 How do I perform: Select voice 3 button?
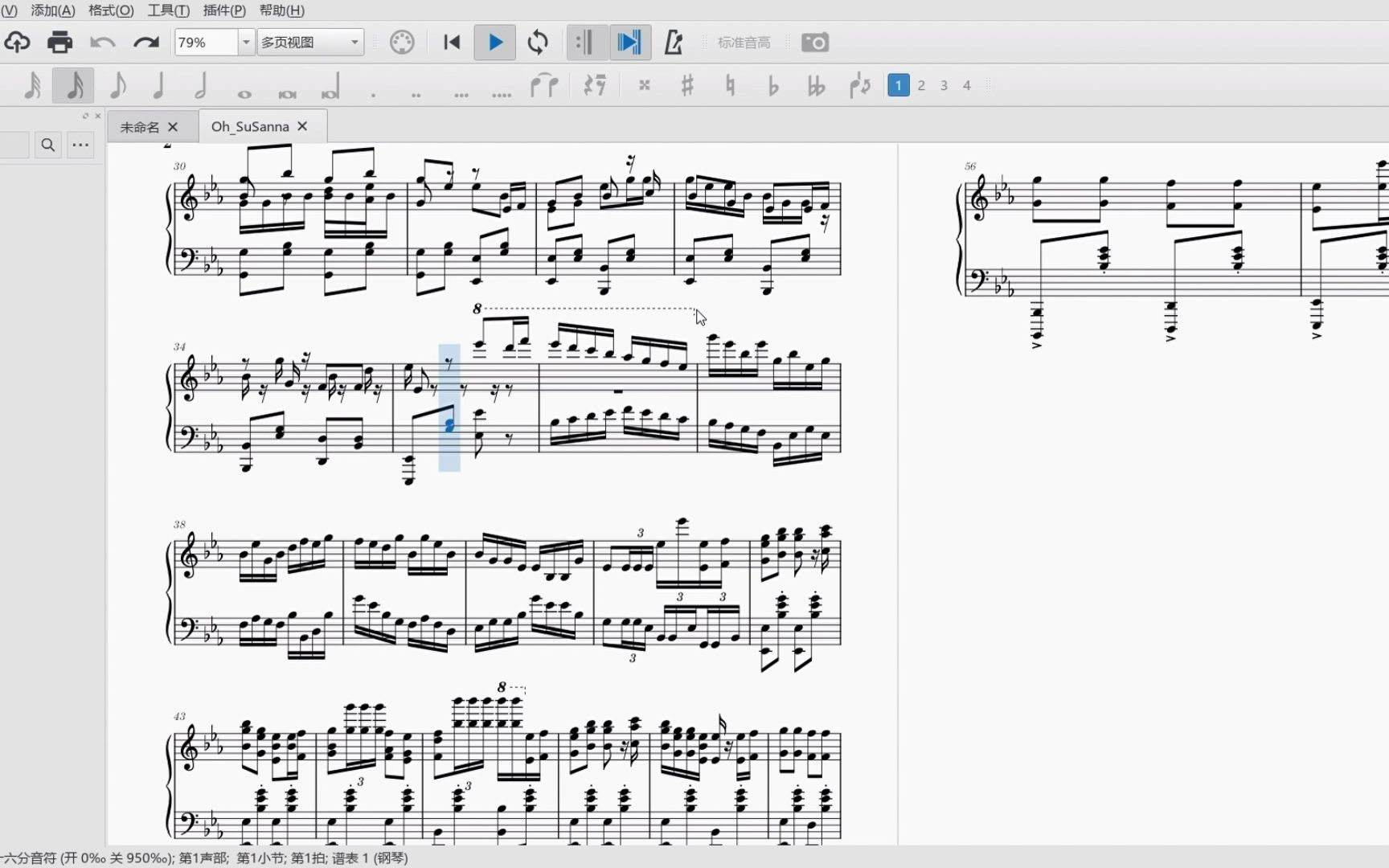pyautogui.click(x=944, y=85)
